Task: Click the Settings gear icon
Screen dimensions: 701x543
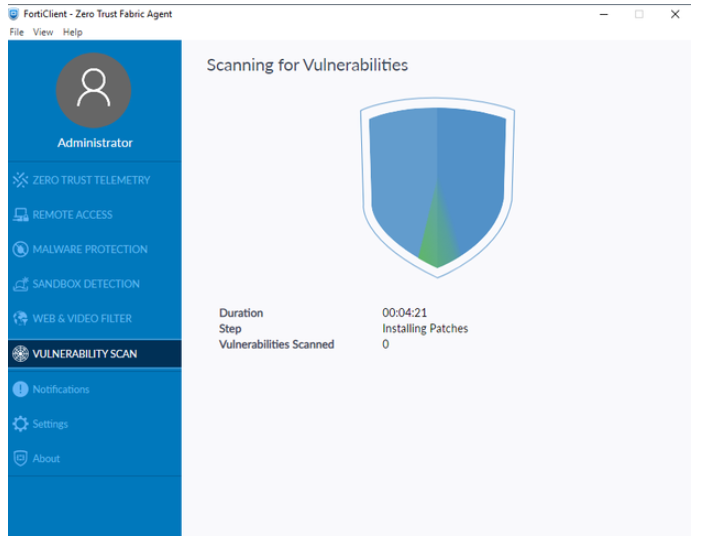Action: [x=21, y=424]
